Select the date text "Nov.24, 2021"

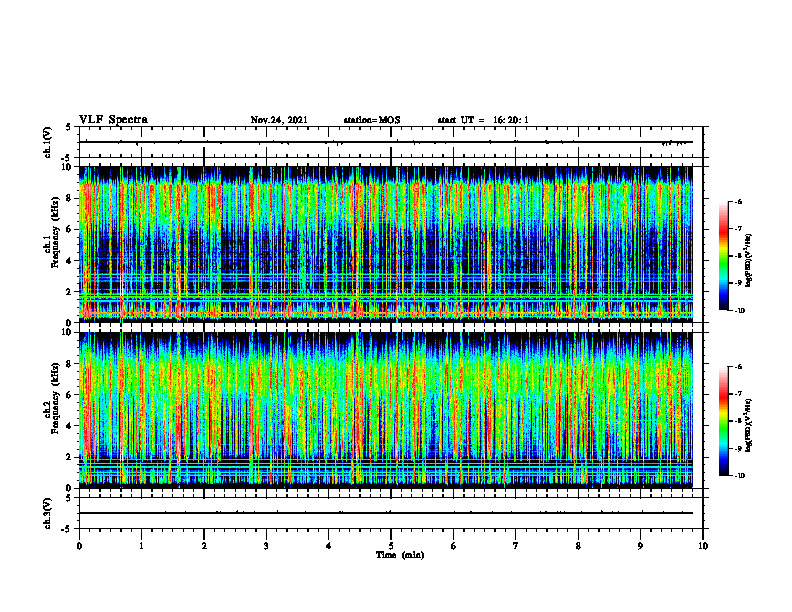(x=279, y=120)
